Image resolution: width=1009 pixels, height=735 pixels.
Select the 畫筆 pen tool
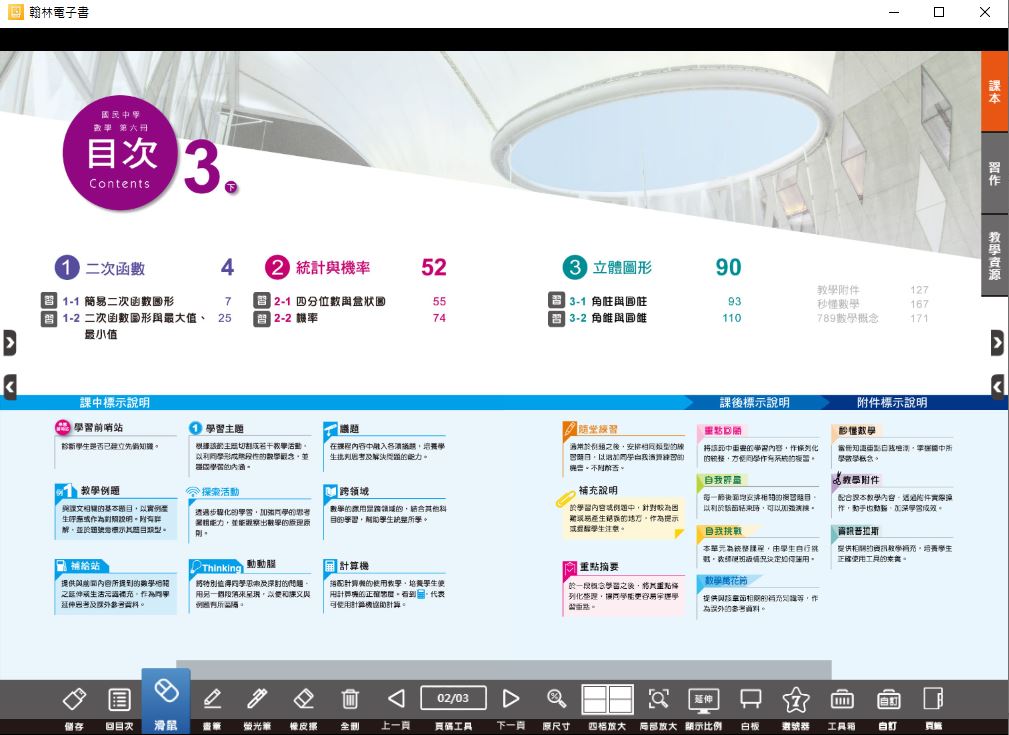(212, 699)
